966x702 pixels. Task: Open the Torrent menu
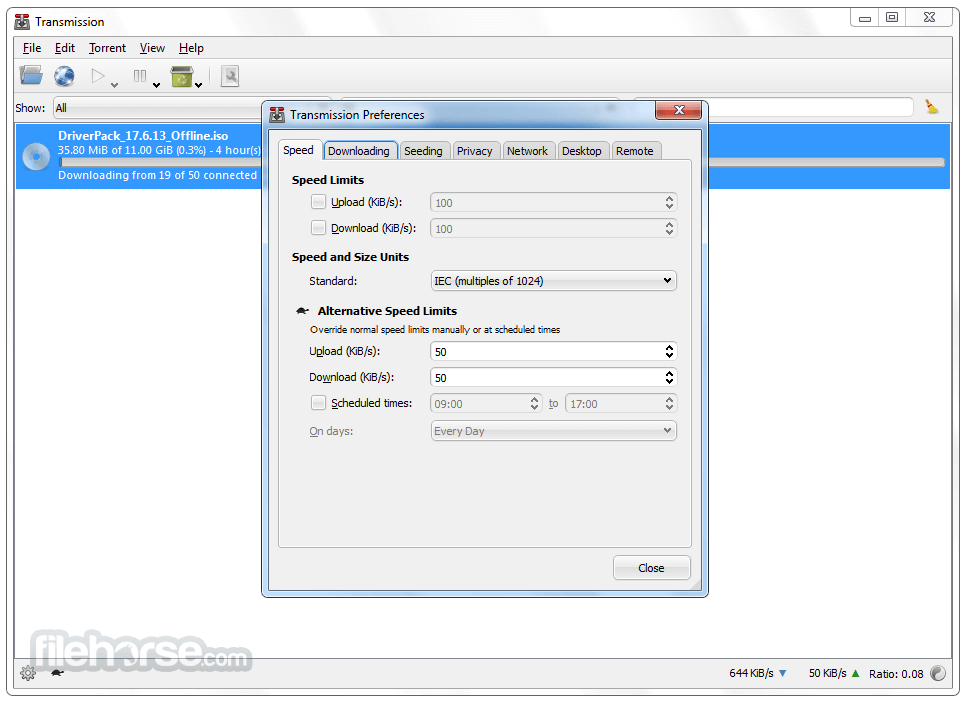point(107,47)
